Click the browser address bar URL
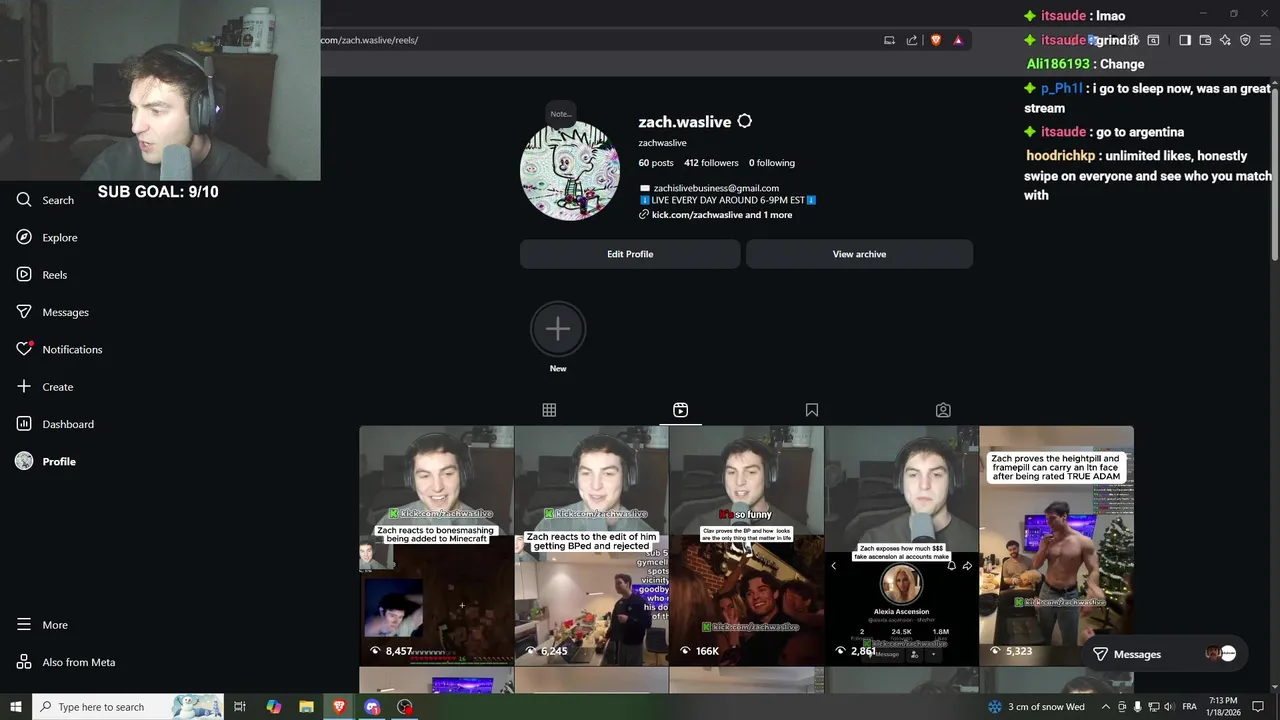Image resolution: width=1280 pixels, height=720 pixels. [370, 40]
